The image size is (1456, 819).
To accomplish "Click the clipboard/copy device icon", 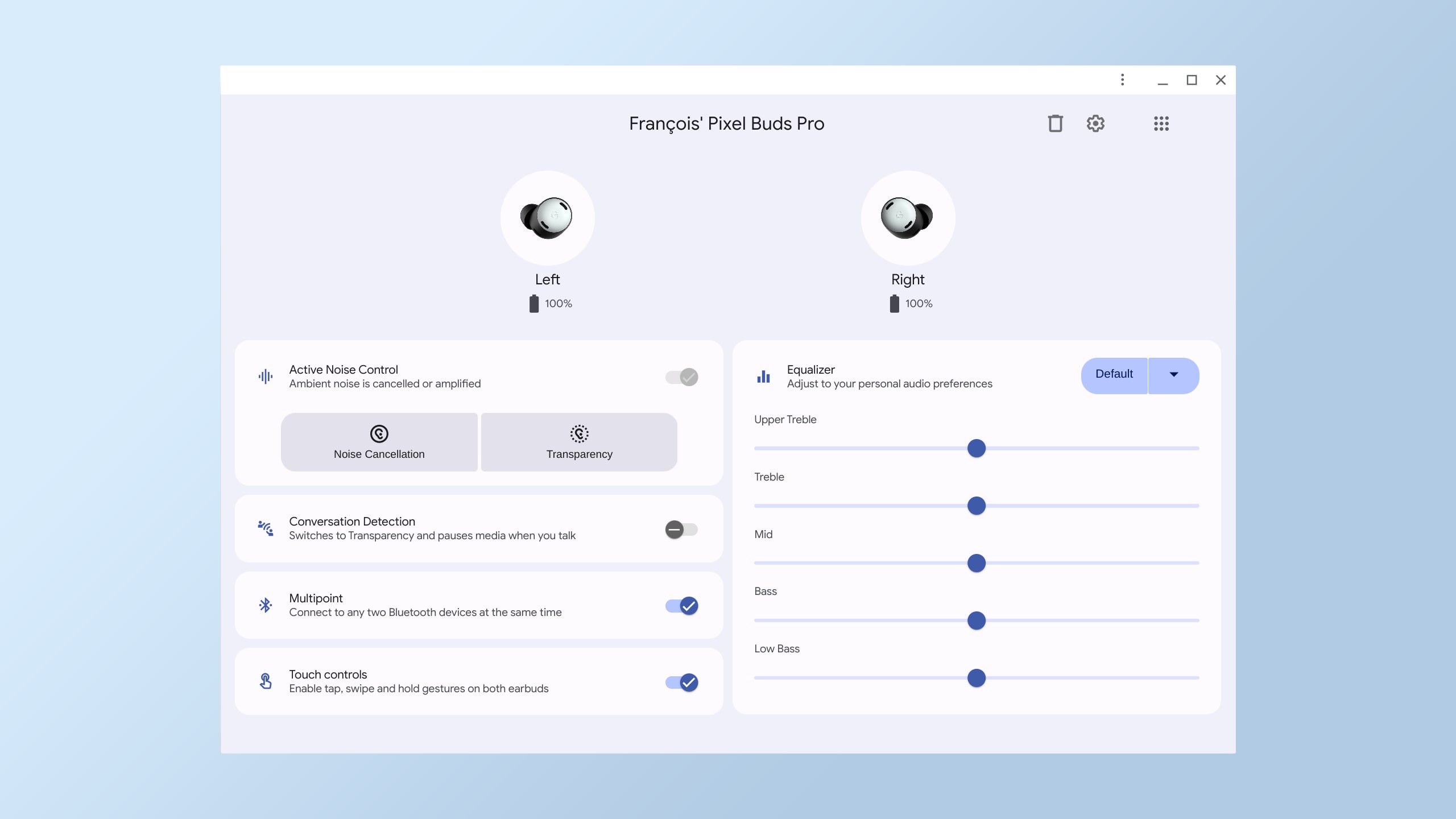I will [x=1054, y=123].
